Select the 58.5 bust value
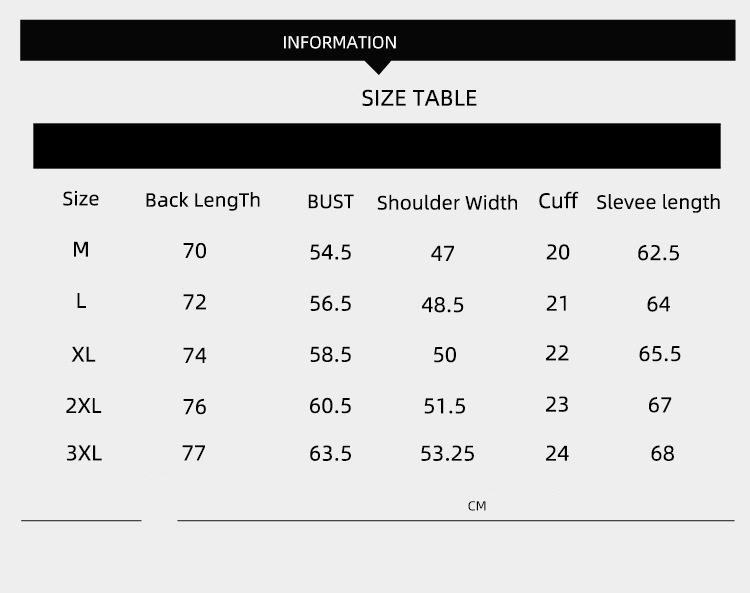 (330, 354)
